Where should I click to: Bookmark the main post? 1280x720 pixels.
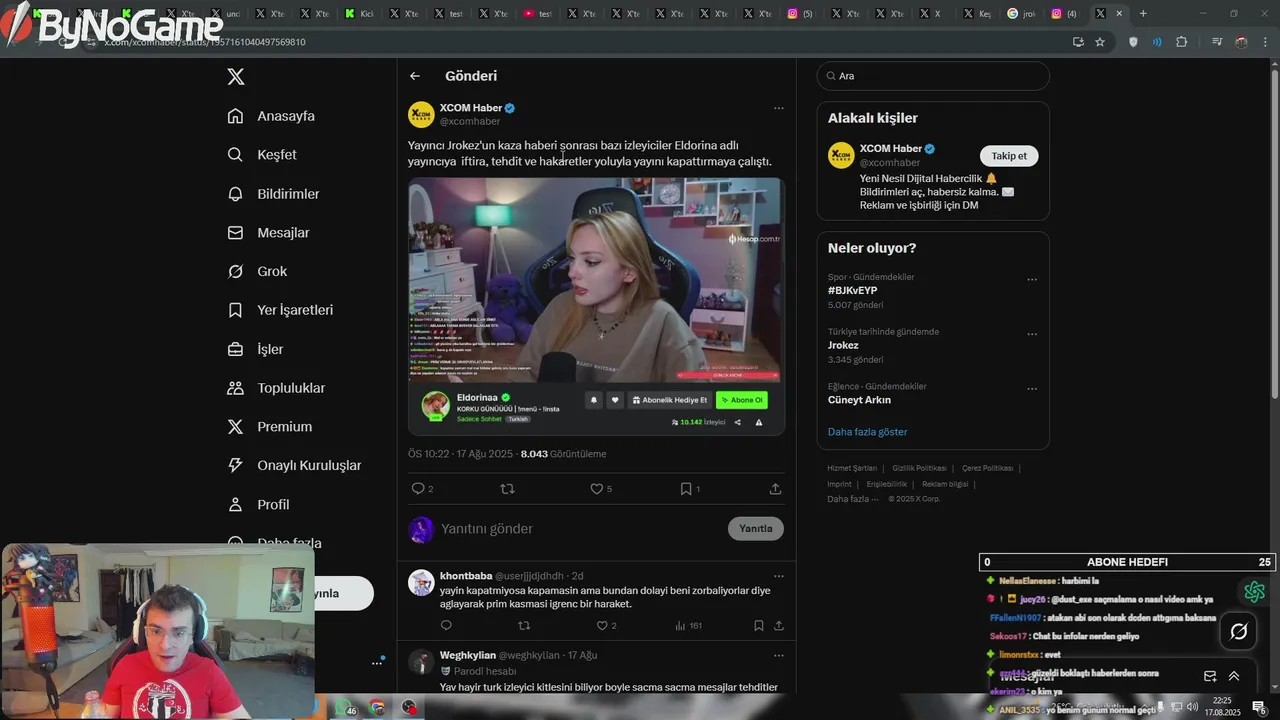point(686,489)
